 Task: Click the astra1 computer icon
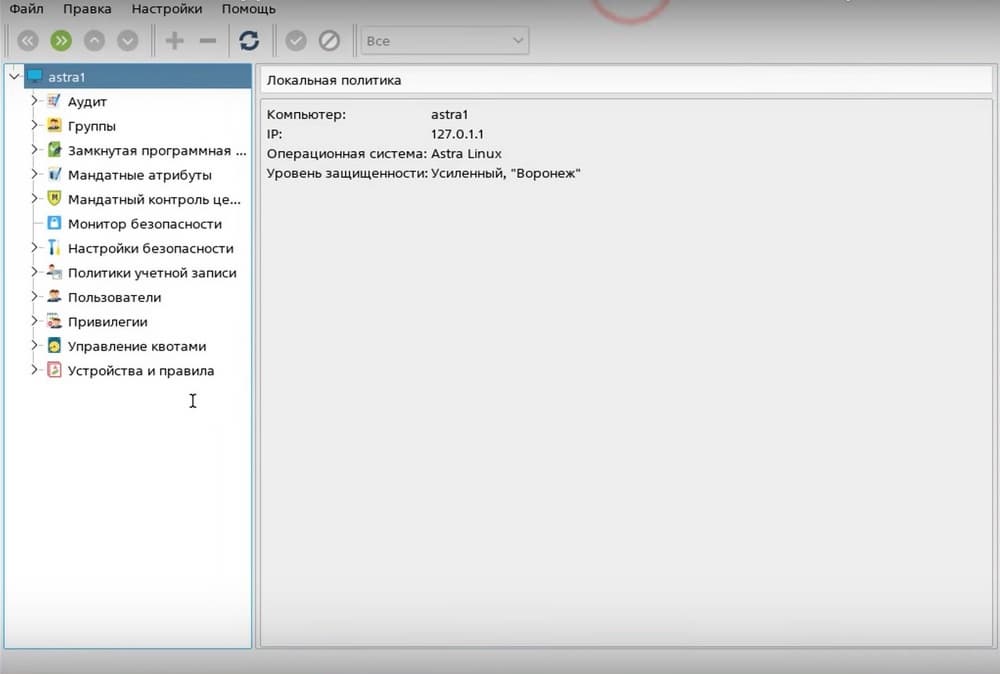(x=34, y=77)
